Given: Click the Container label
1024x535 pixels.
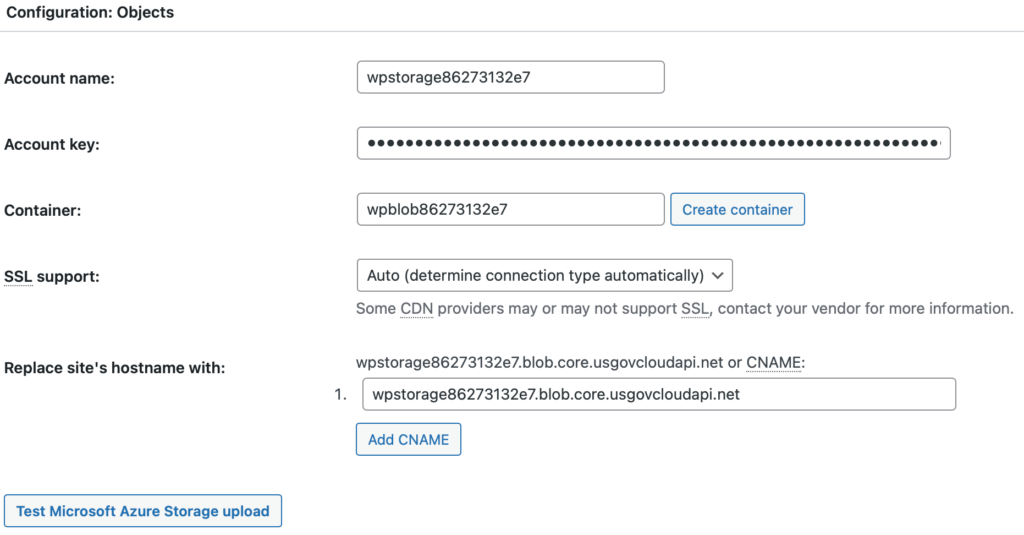Looking at the screenshot, I should 42,210.
